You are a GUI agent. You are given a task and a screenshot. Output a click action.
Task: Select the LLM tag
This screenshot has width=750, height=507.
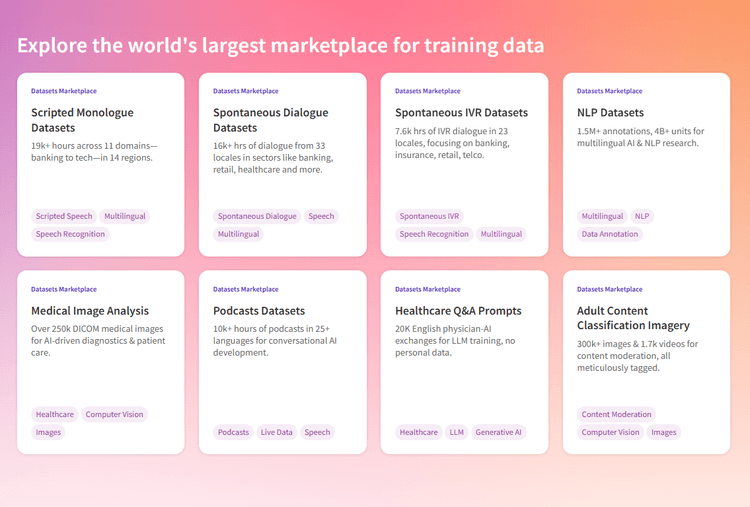coord(457,432)
